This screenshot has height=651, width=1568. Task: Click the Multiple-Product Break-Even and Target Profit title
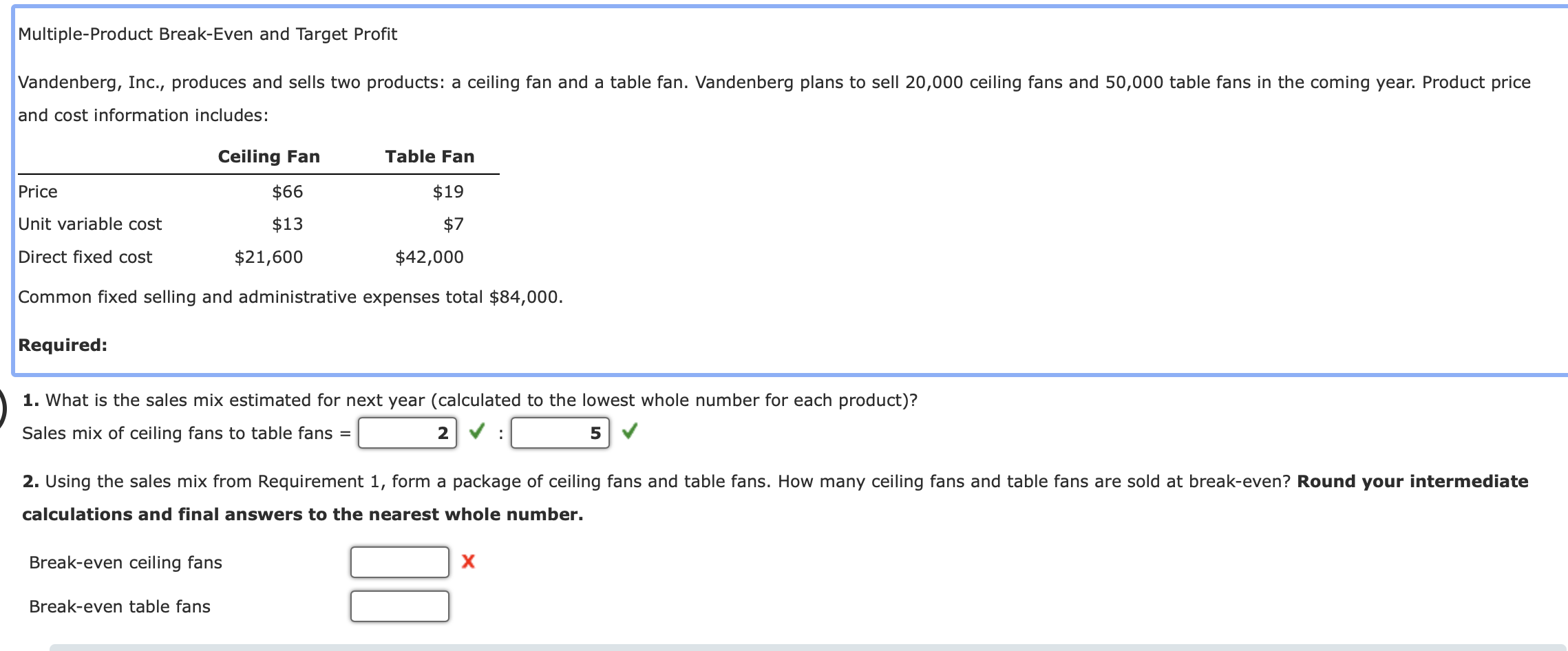[x=207, y=33]
